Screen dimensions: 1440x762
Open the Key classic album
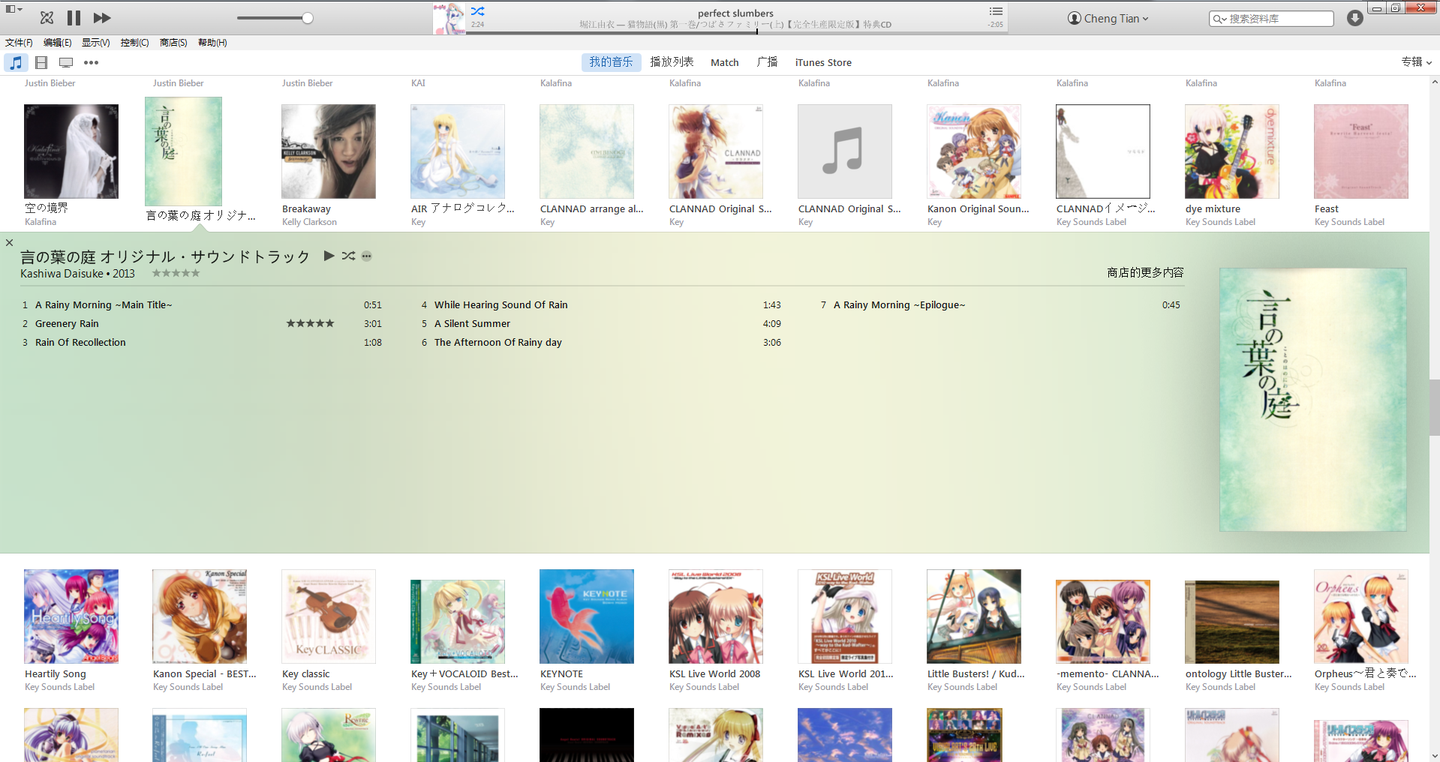click(329, 616)
